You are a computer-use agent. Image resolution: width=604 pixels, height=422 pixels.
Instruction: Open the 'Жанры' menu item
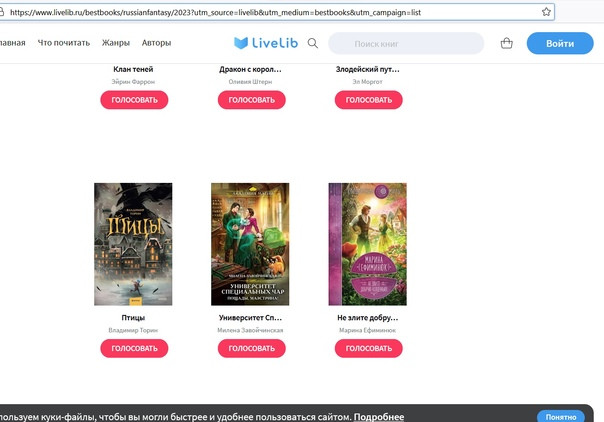[x=116, y=43]
